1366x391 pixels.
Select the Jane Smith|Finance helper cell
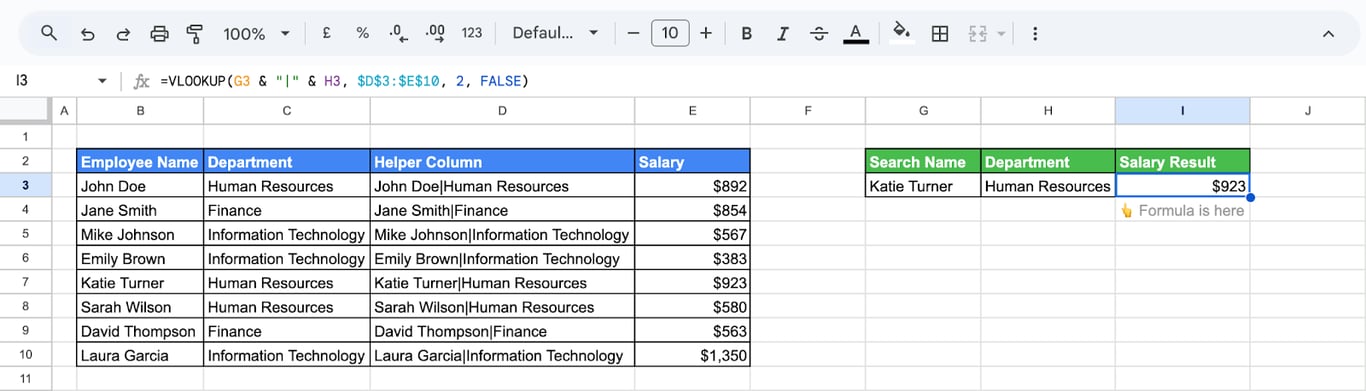click(502, 210)
